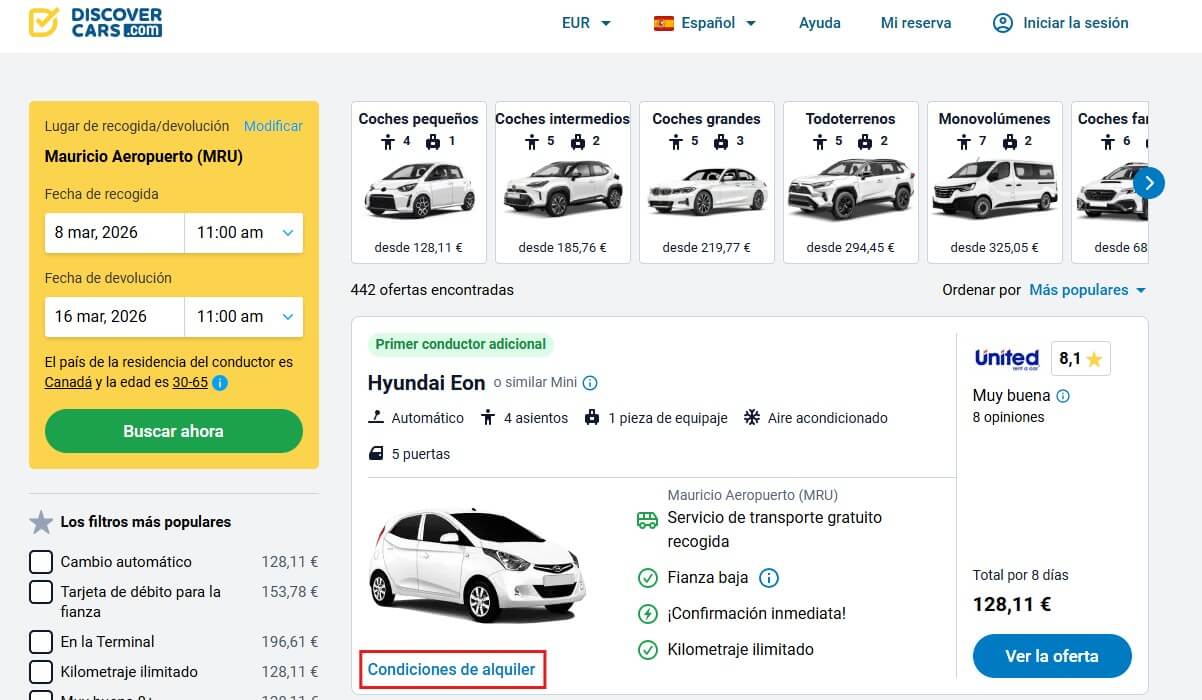Click the info icon beside o similar Mini
This screenshot has width=1202, height=700.
coord(589,382)
